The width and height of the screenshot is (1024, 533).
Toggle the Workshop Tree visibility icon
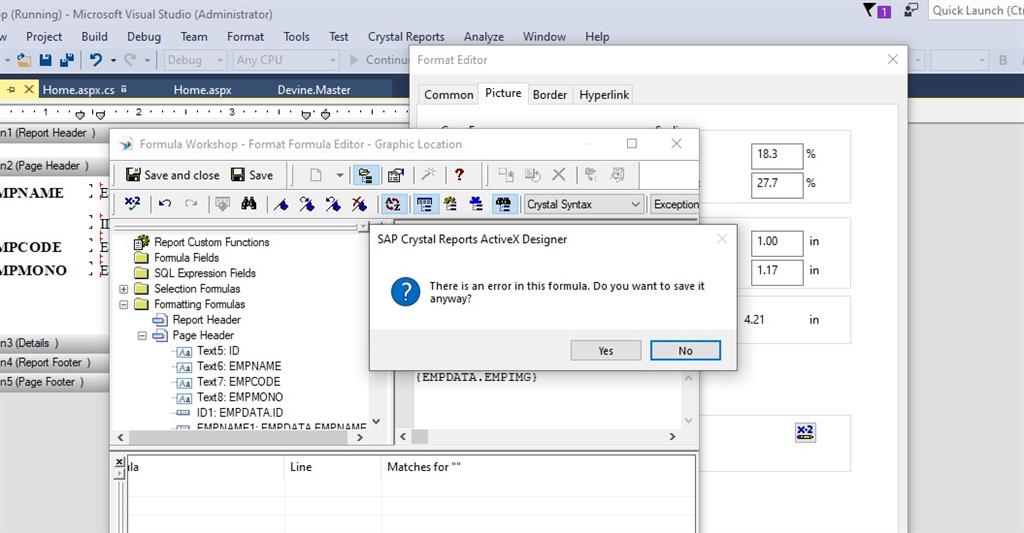tap(366, 175)
